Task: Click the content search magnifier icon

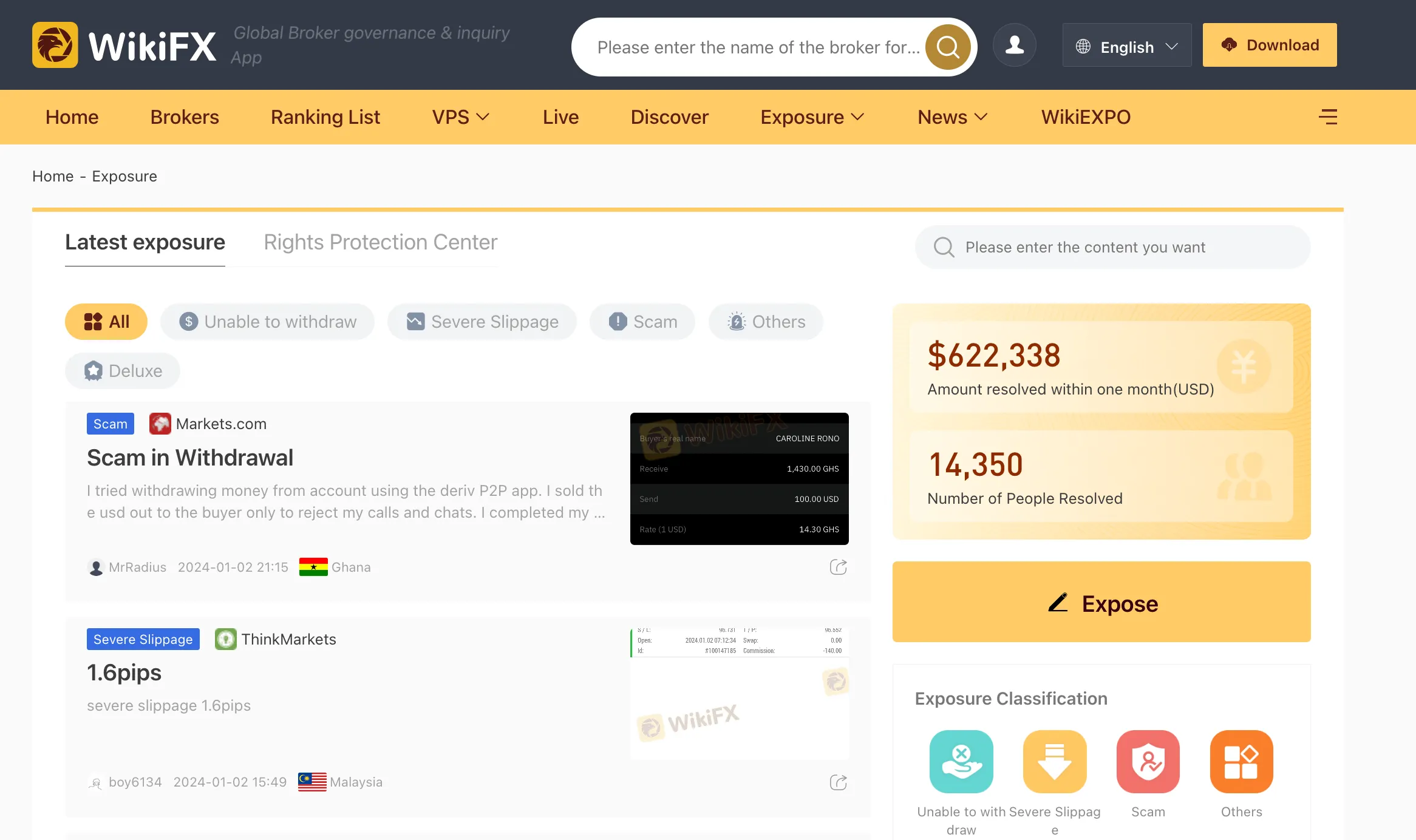Action: pos(944,247)
